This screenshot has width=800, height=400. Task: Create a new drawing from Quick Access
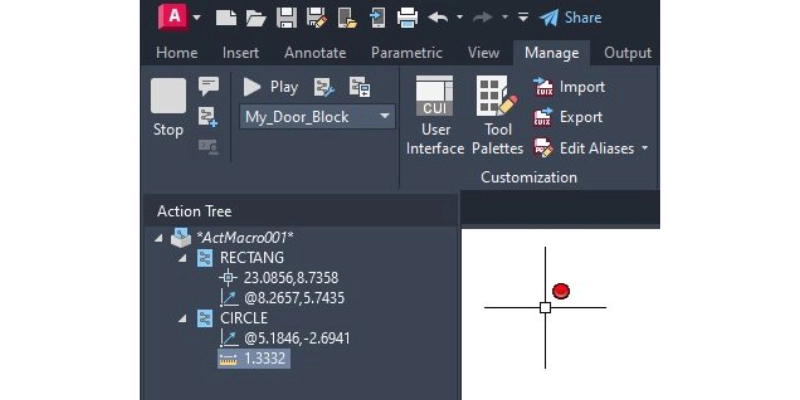pos(226,17)
